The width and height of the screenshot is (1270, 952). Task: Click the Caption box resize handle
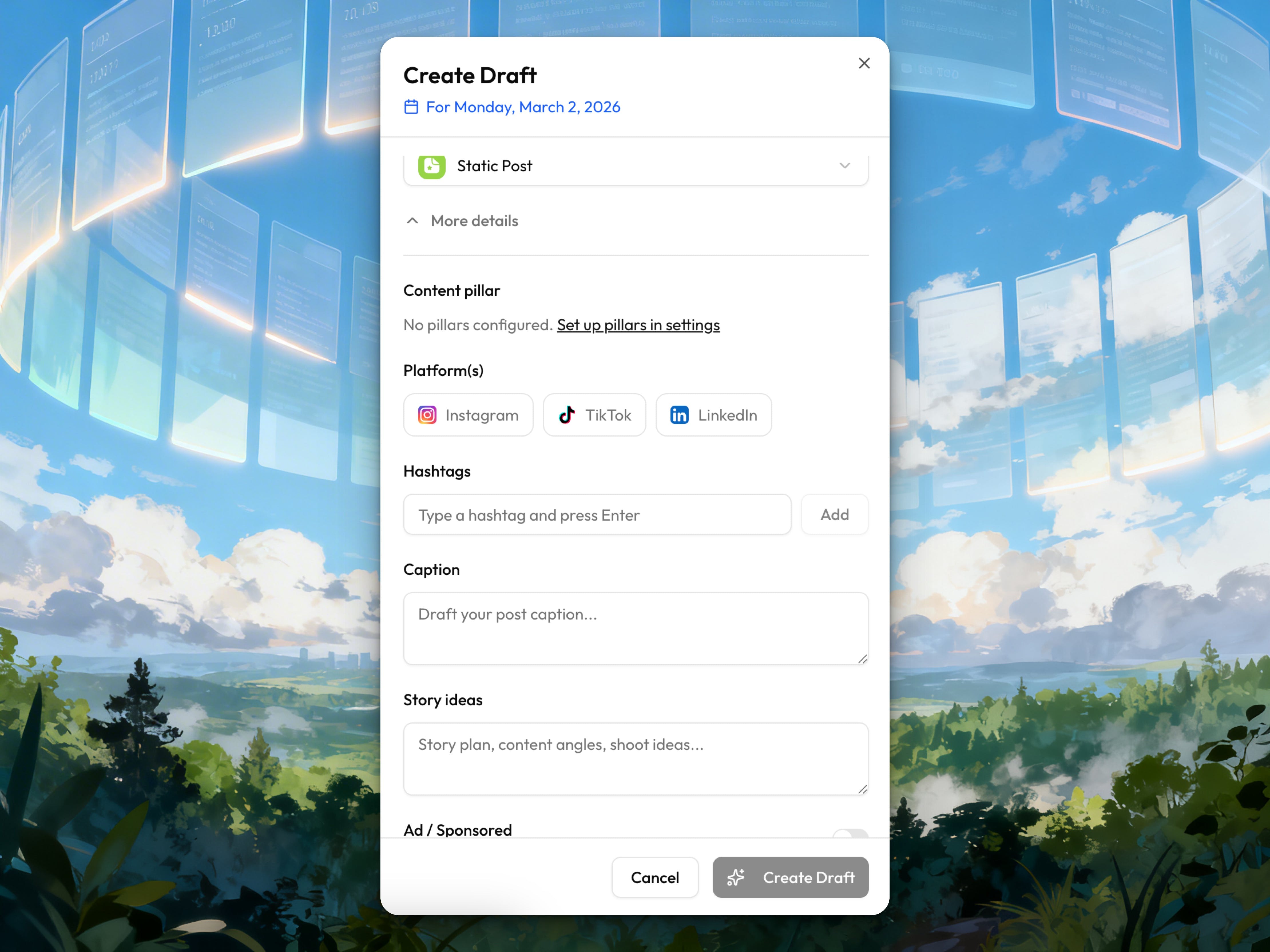point(862,659)
